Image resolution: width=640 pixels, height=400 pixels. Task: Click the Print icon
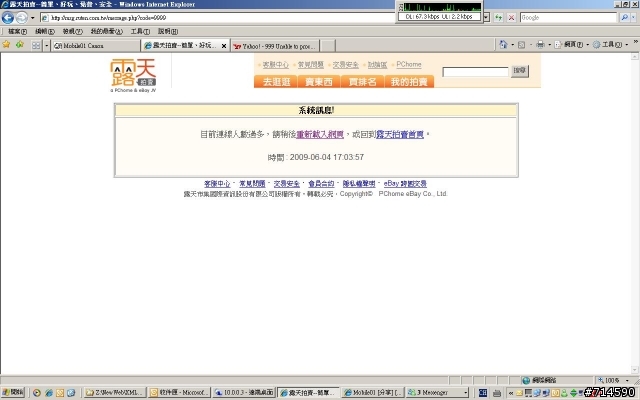[x=540, y=44]
